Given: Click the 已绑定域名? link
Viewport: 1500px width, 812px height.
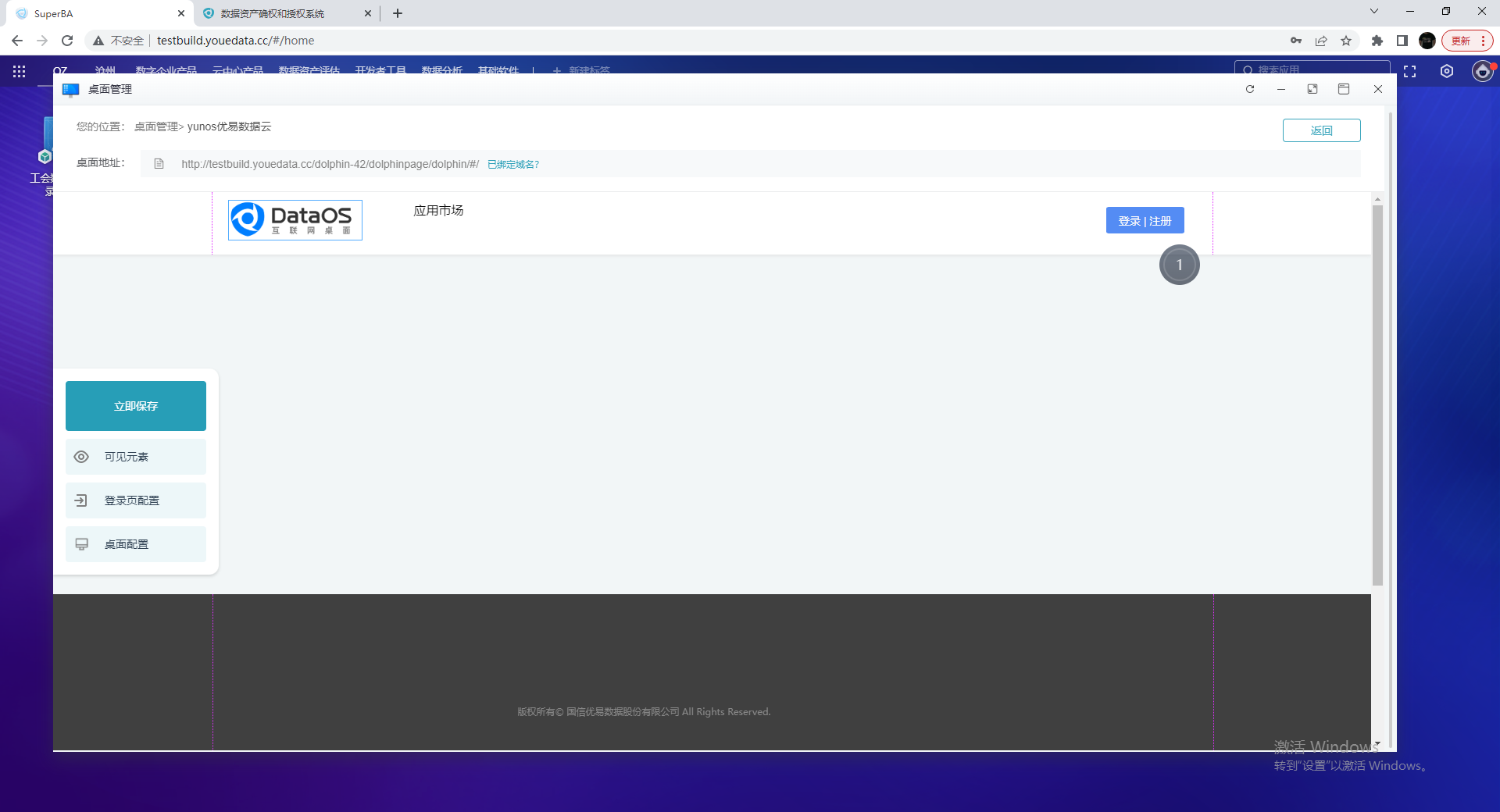Looking at the screenshot, I should (x=513, y=164).
